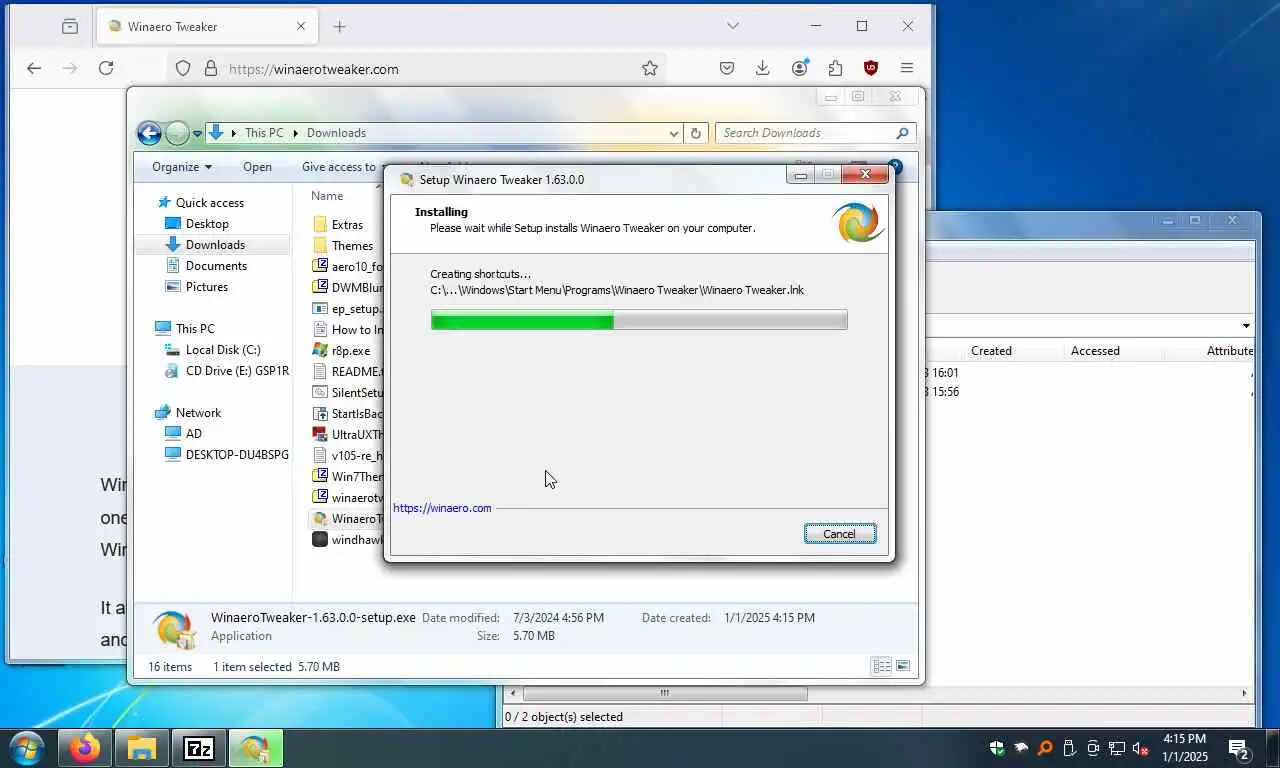Expand Explorer address bar history dropdown
This screenshot has height=768, width=1280.
pos(674,133)
